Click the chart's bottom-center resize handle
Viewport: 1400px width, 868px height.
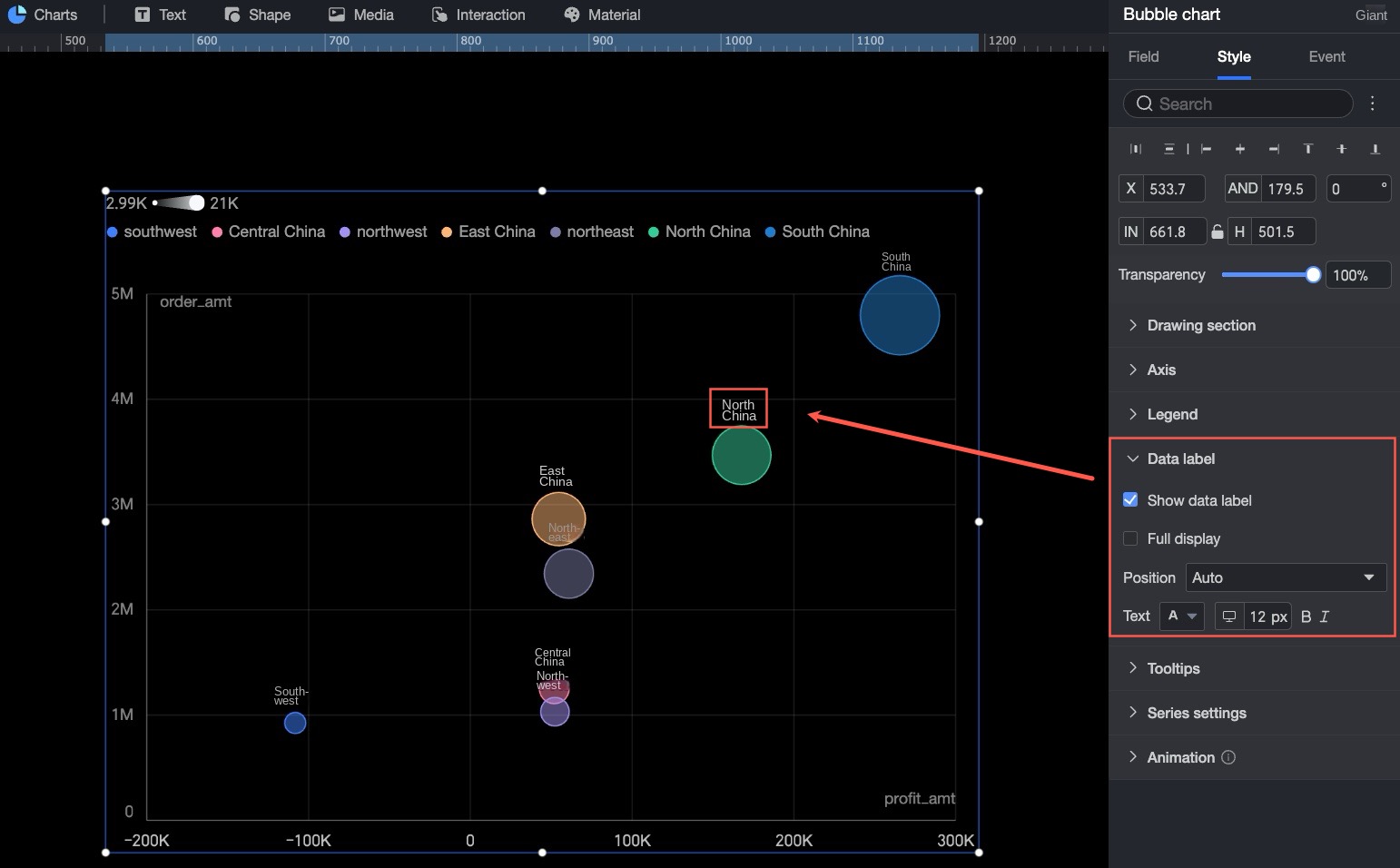pos(542,852)
